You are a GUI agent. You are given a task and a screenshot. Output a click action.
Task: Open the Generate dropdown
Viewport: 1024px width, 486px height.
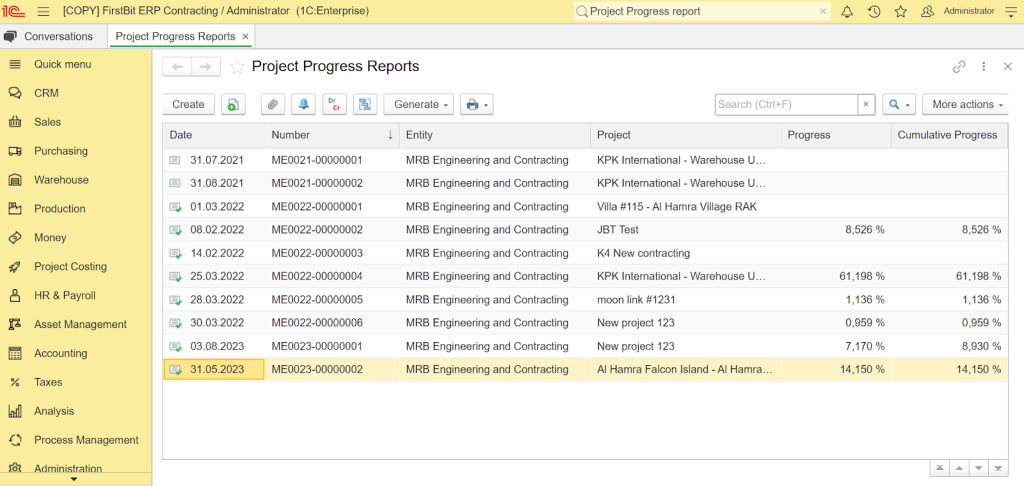pyautogui.click(x=419, y=105)
